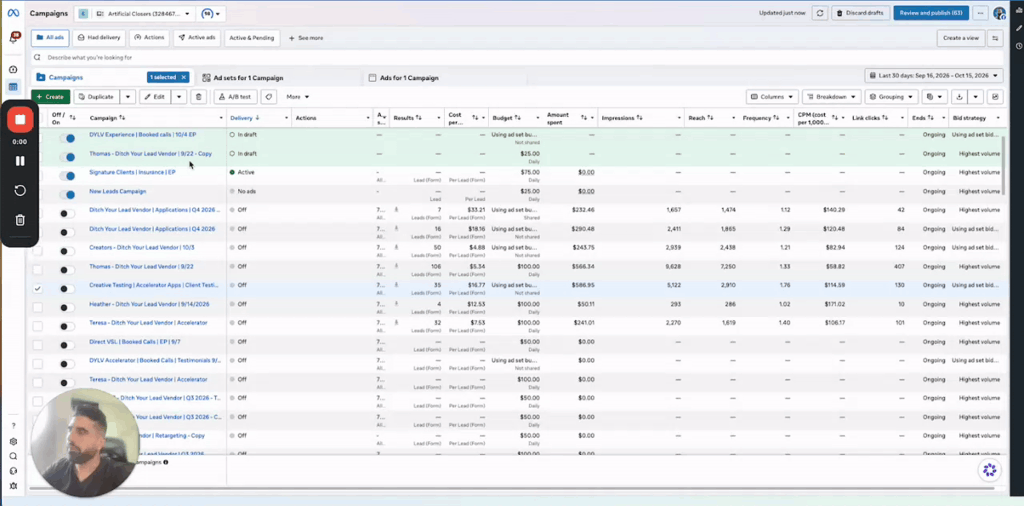
Task: Open the charts icon next to the export button
Action: (995, 97)
